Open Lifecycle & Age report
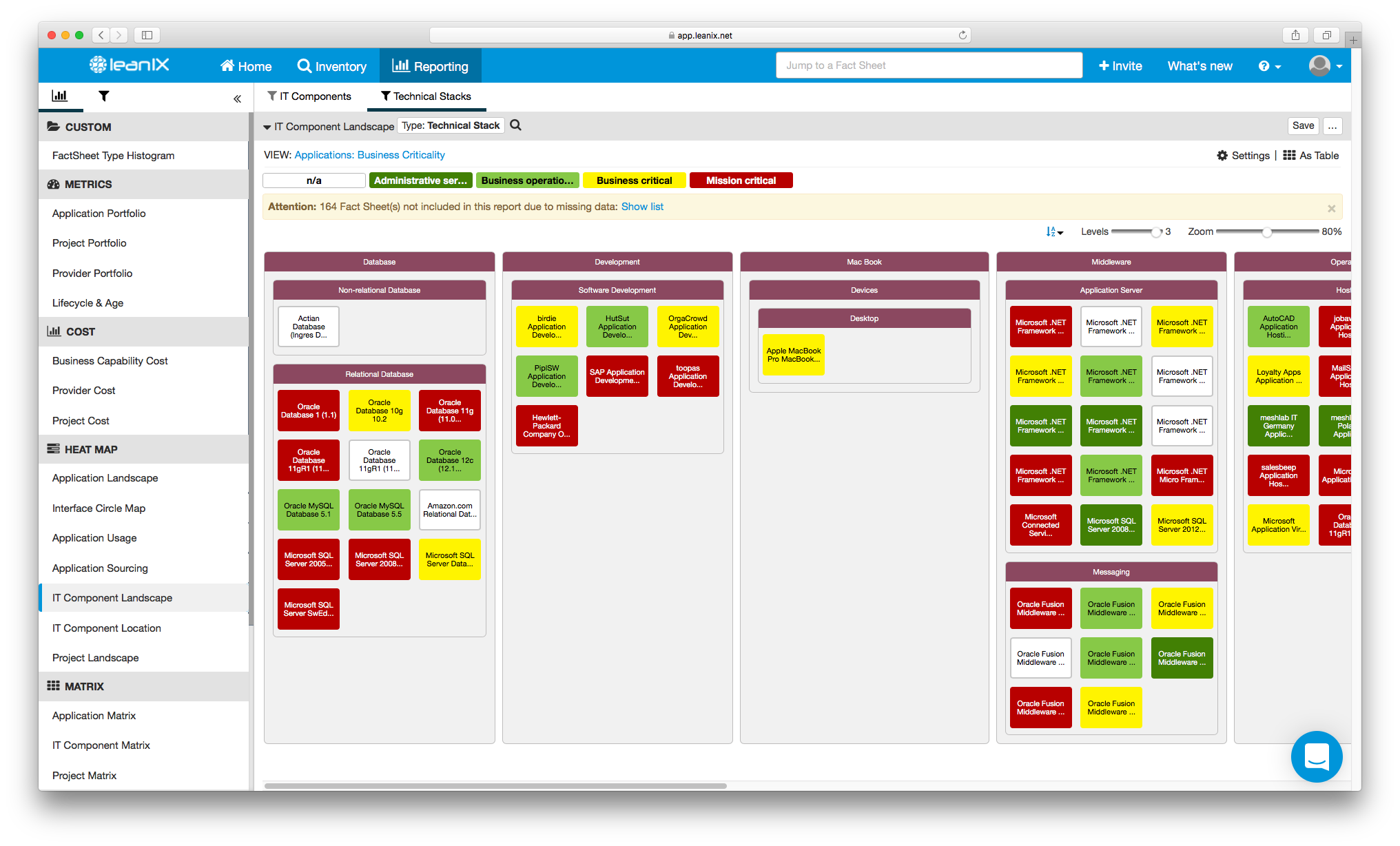This screenshot has width=1400, height=846. [143, 303]
